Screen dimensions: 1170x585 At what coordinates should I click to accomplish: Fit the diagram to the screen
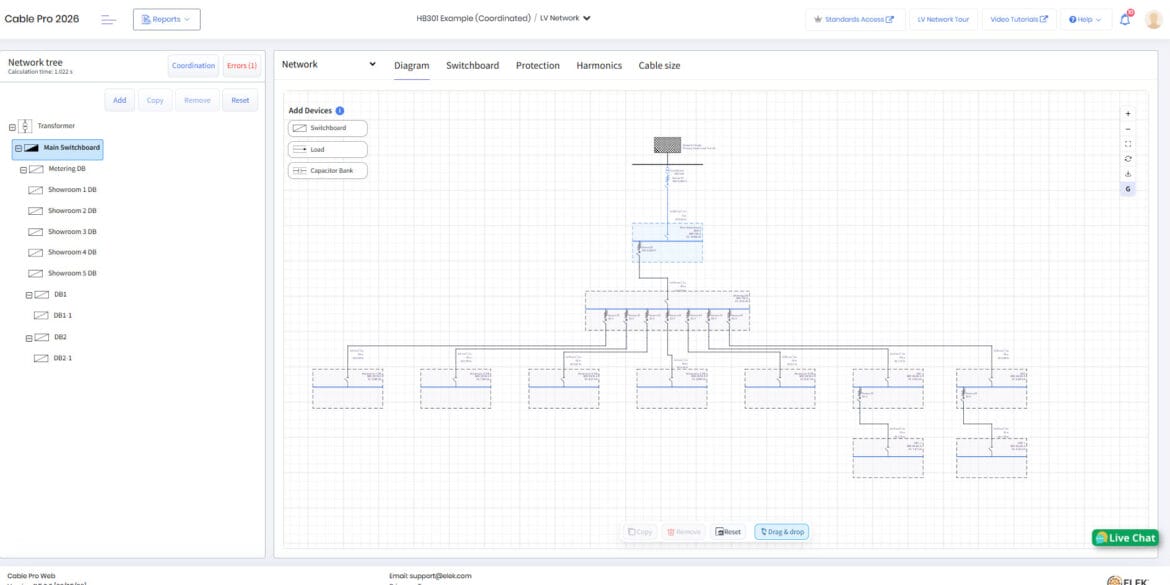pos(1127,144)
